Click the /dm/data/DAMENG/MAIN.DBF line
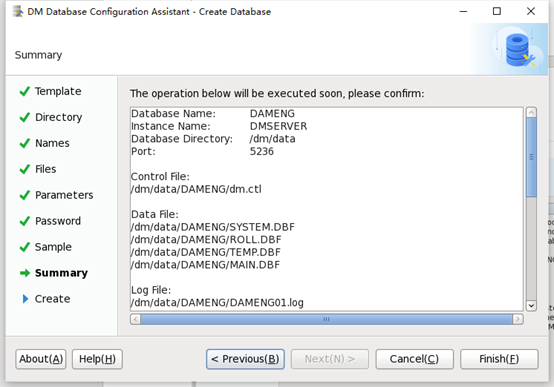 (205, 265)
